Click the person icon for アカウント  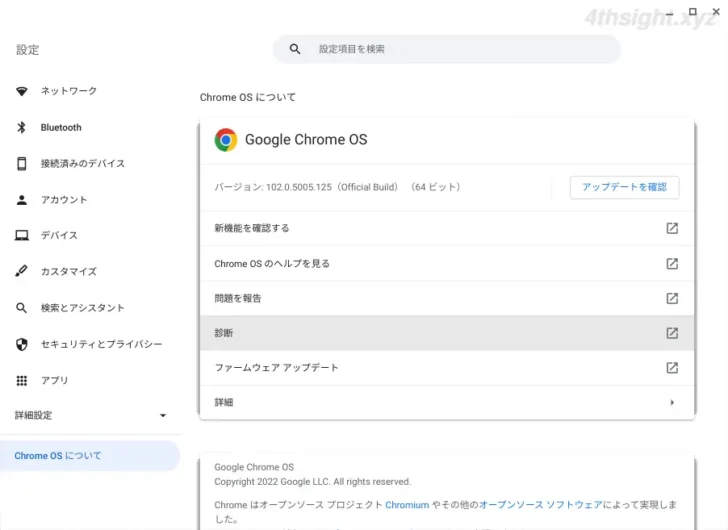tap(21, 200)
